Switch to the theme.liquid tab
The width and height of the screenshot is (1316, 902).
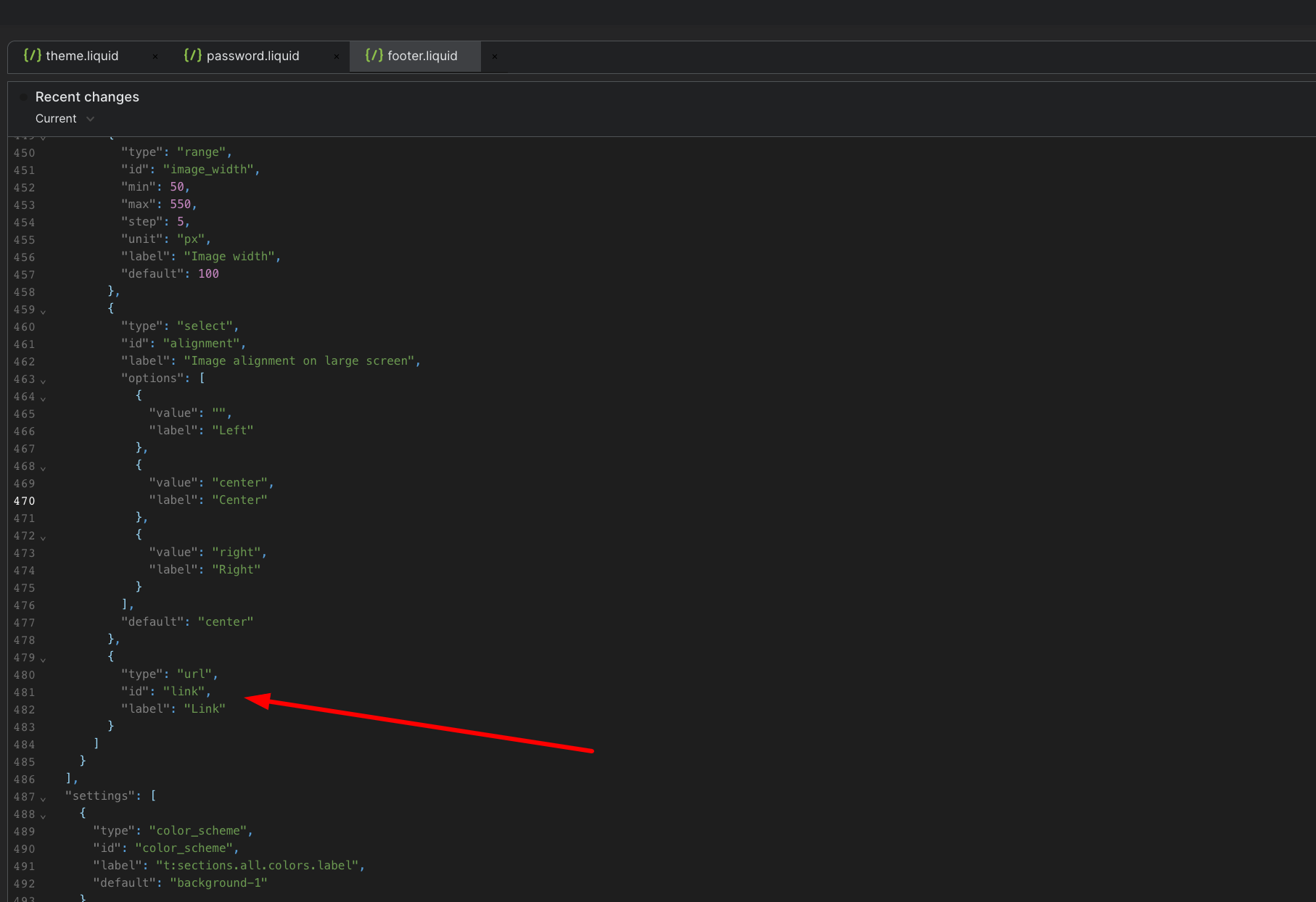click(x=82, y=56)
